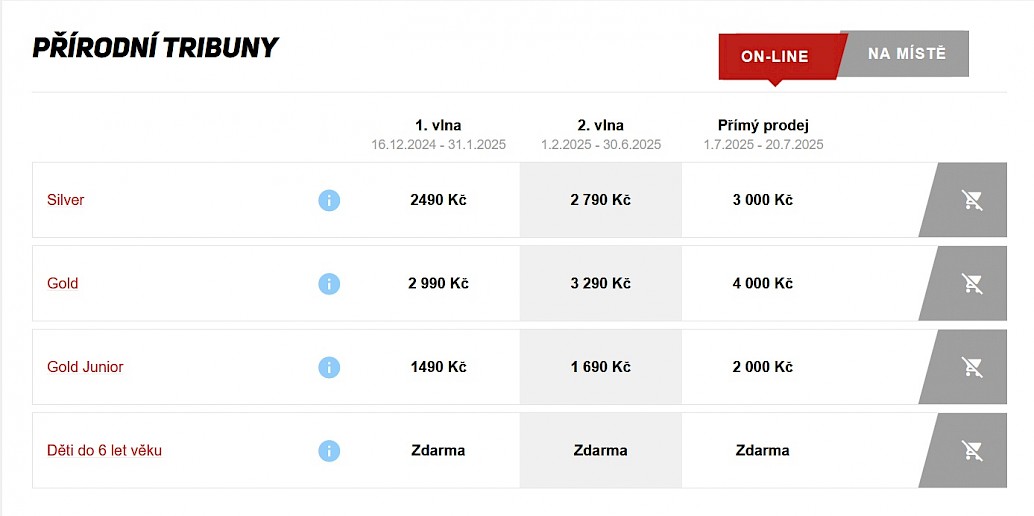Viewport: 1034px width, 516px height.
Task: Open the Silver ticket link
Action: coord(66,200)
